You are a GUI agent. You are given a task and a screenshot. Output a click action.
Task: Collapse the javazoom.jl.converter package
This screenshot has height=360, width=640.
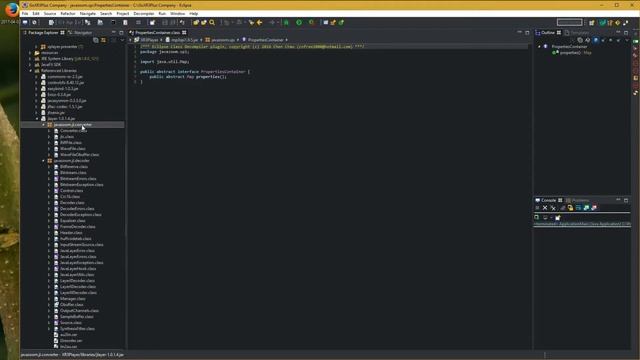point(43,124)
